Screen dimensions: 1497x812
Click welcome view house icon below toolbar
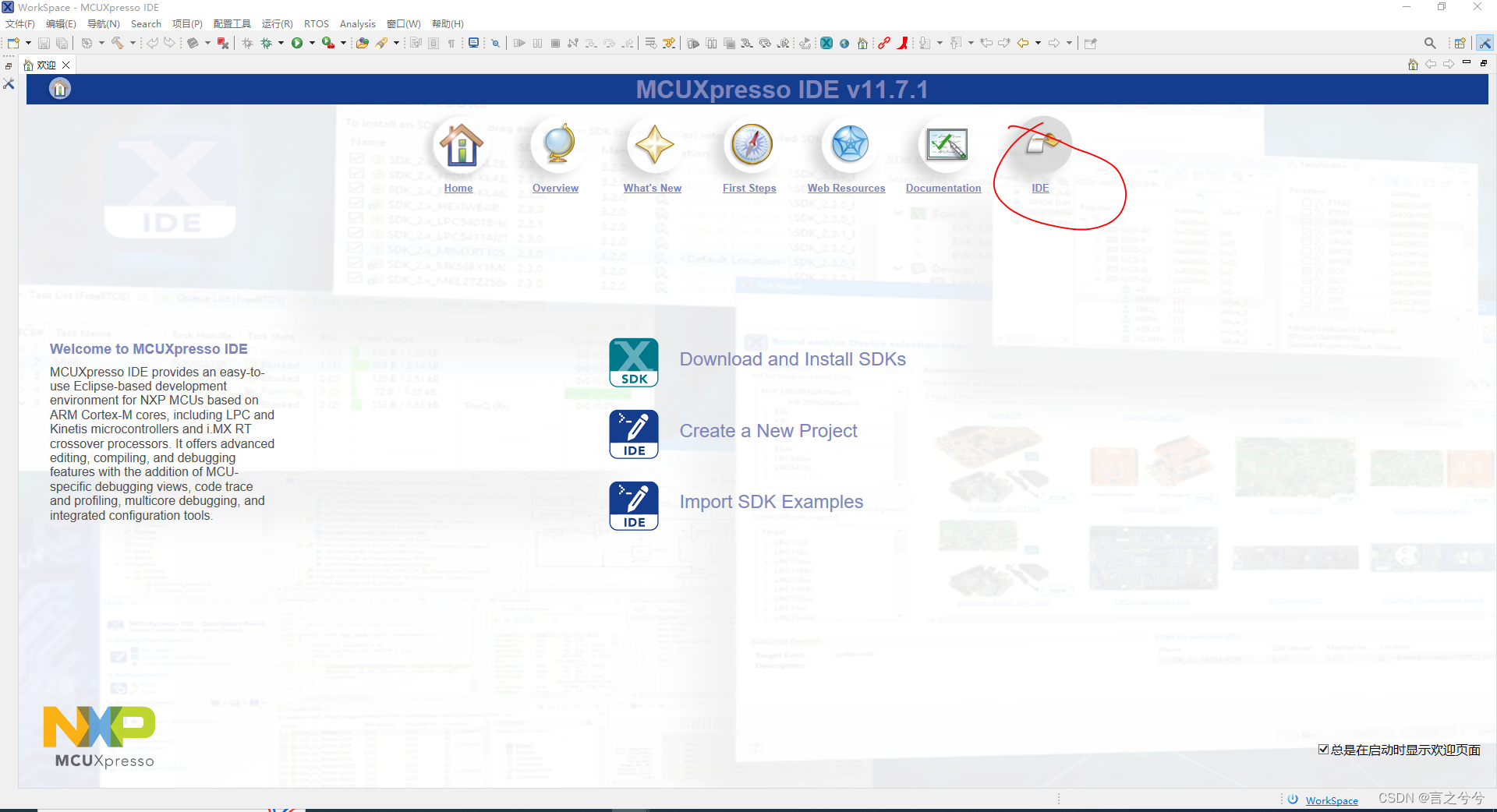coord(1413,65)
